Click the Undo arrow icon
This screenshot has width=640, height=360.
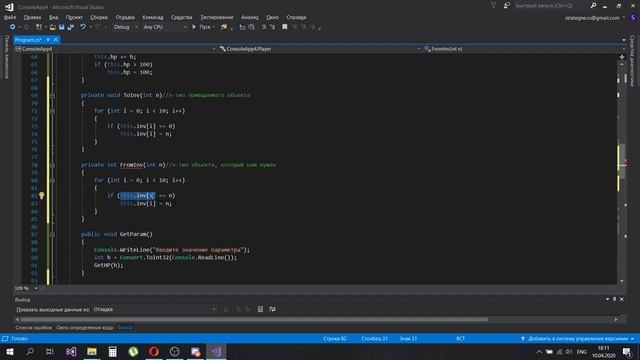pyautogui.click(x=82, y=27)
